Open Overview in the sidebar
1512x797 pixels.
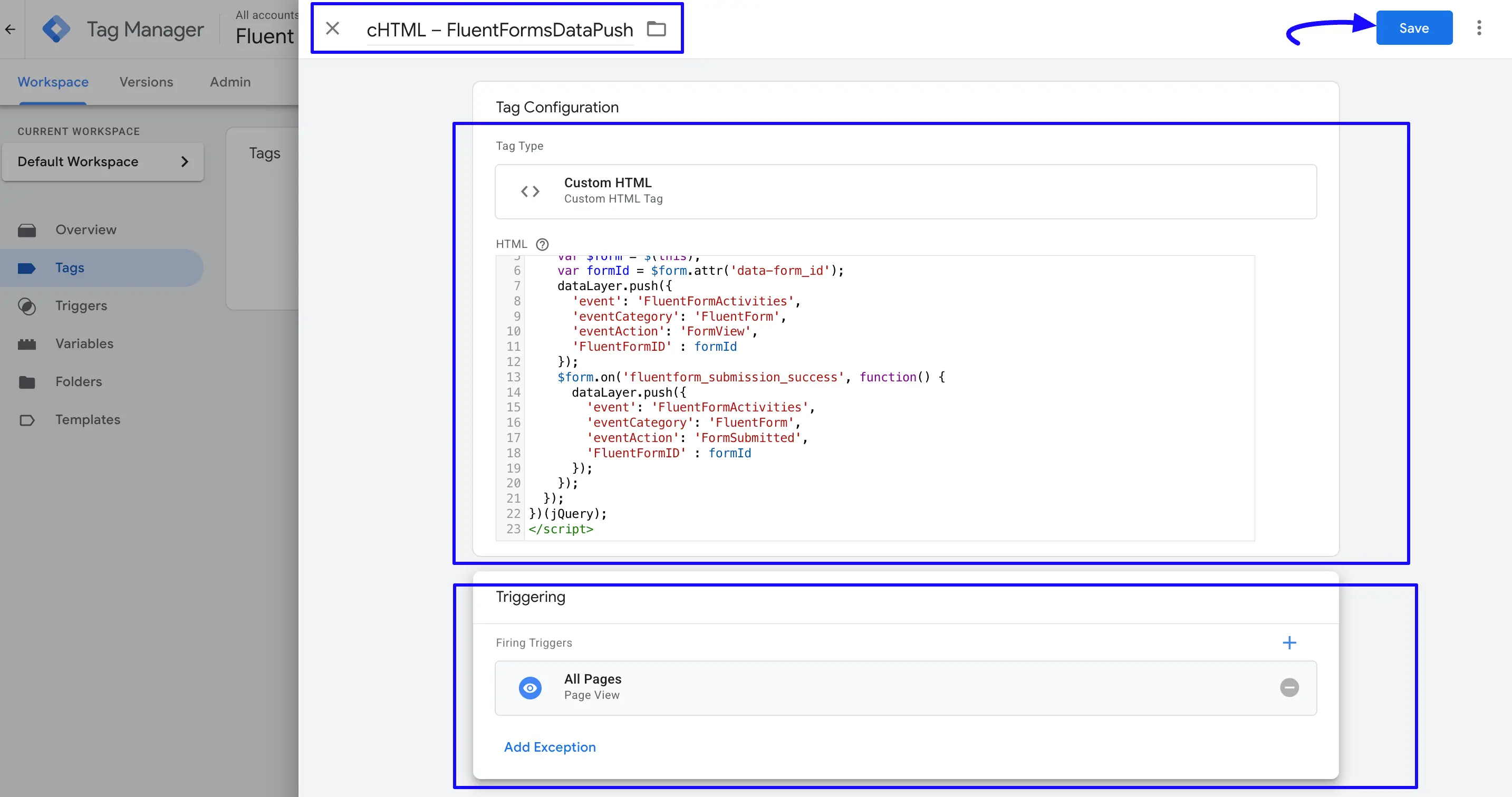click(85, 229)
